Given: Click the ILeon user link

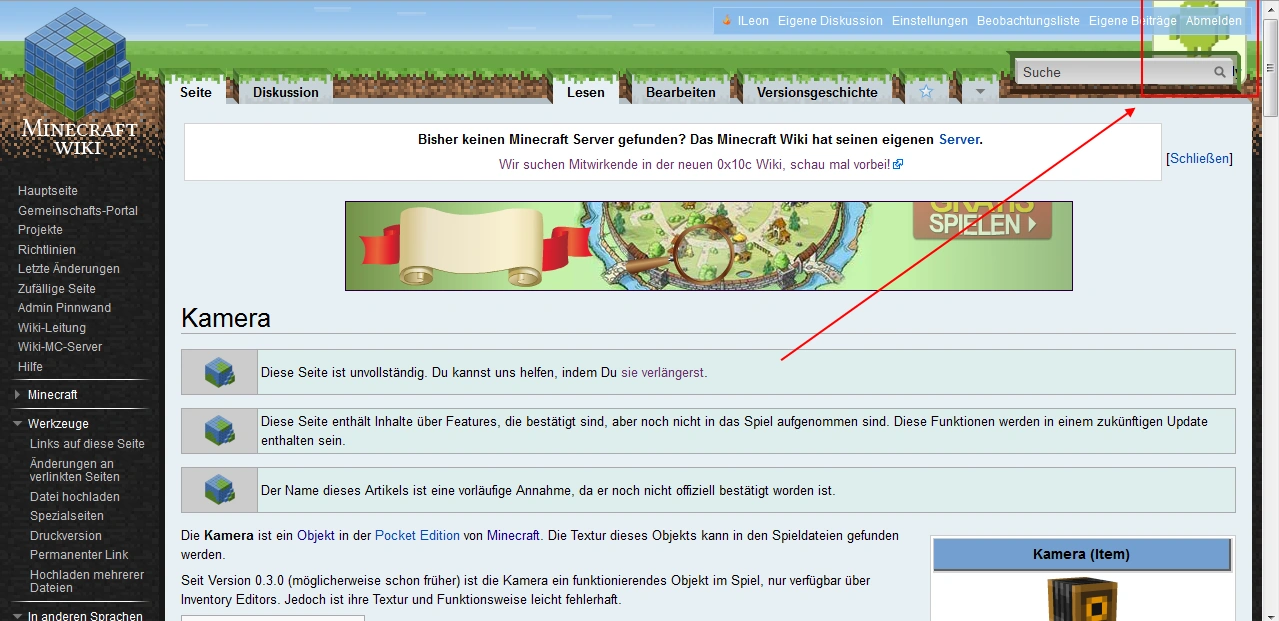Looking at the screenshot, I should click(x=753, y=21).
